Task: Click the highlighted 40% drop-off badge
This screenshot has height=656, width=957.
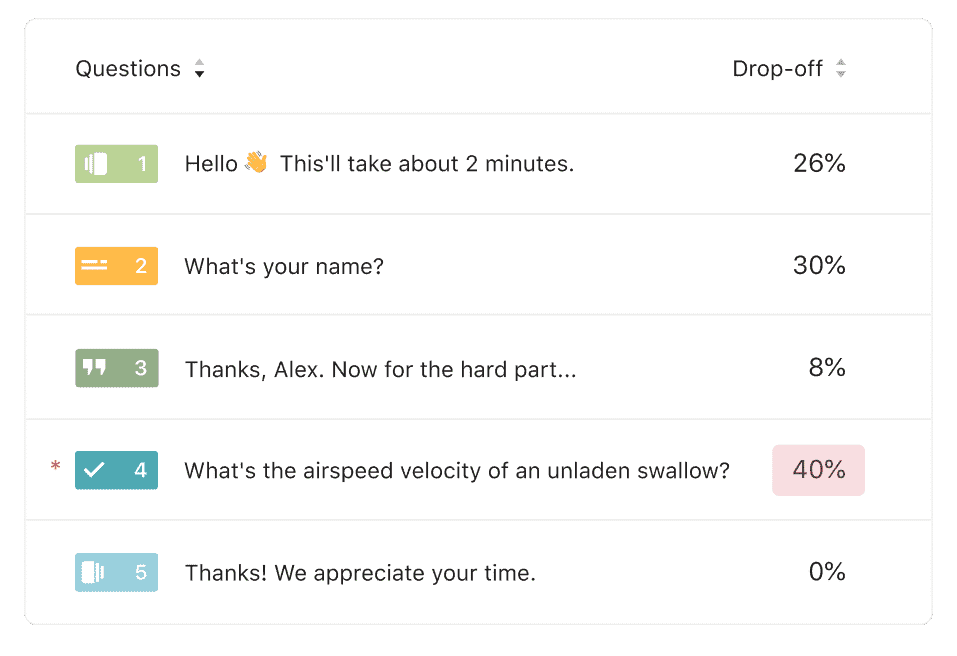Action: point(818,470)
